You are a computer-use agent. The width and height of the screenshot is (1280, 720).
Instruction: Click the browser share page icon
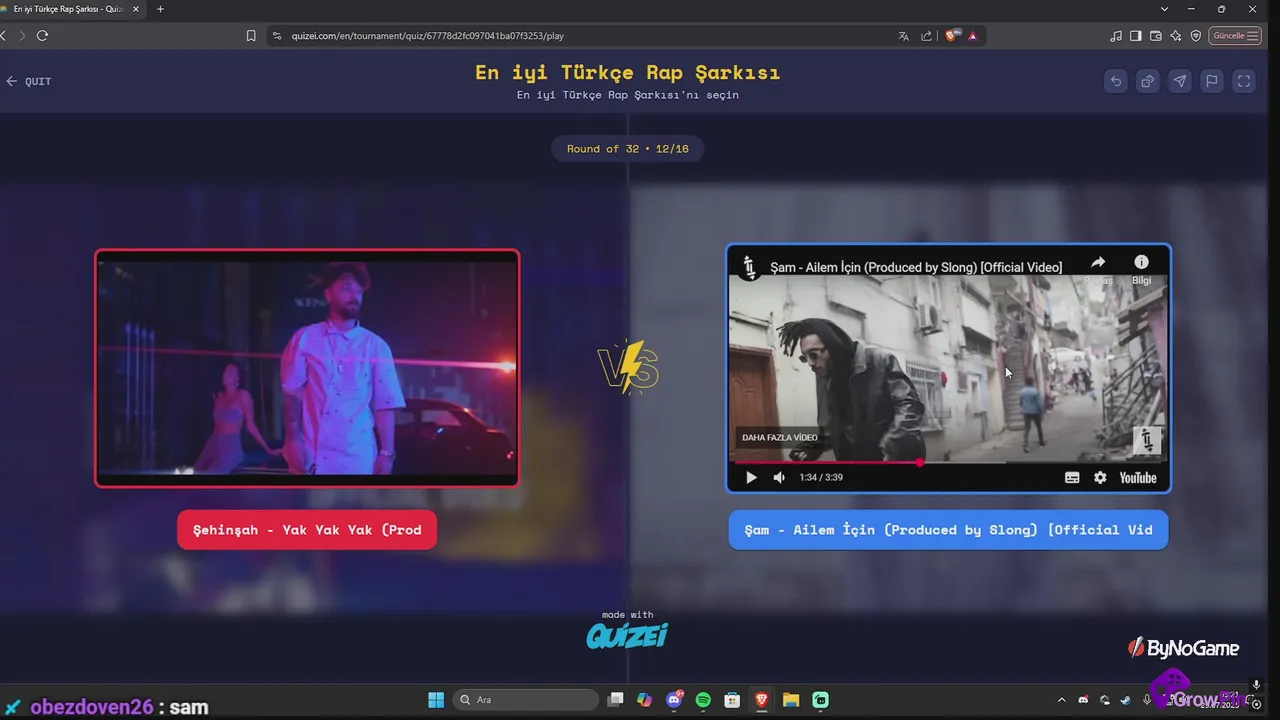click(x=926, y=36)
